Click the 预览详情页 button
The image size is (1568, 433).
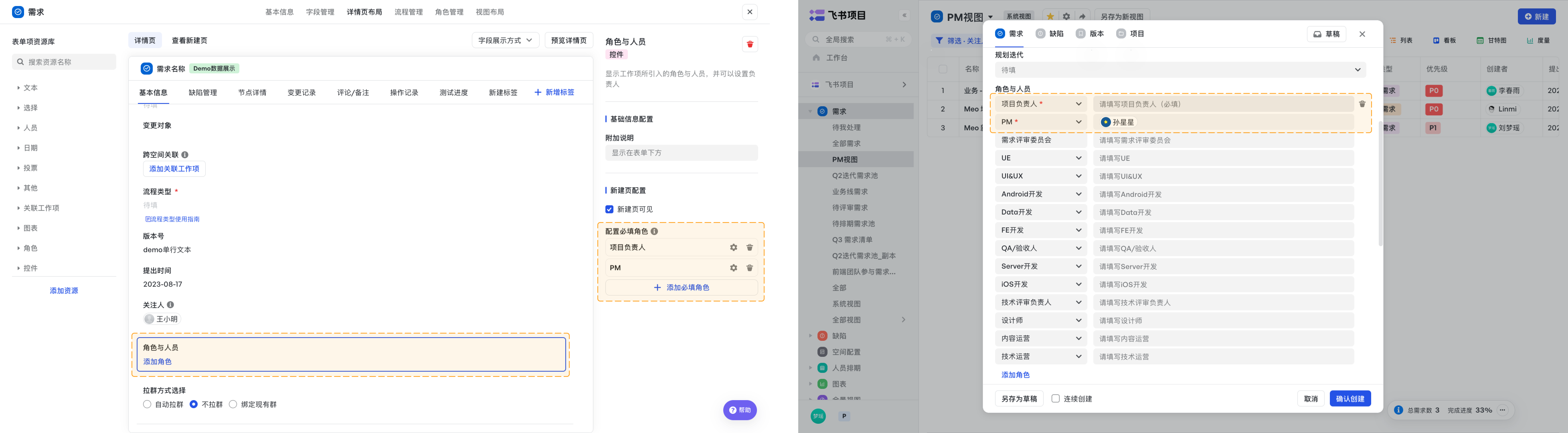pos(569,40)
